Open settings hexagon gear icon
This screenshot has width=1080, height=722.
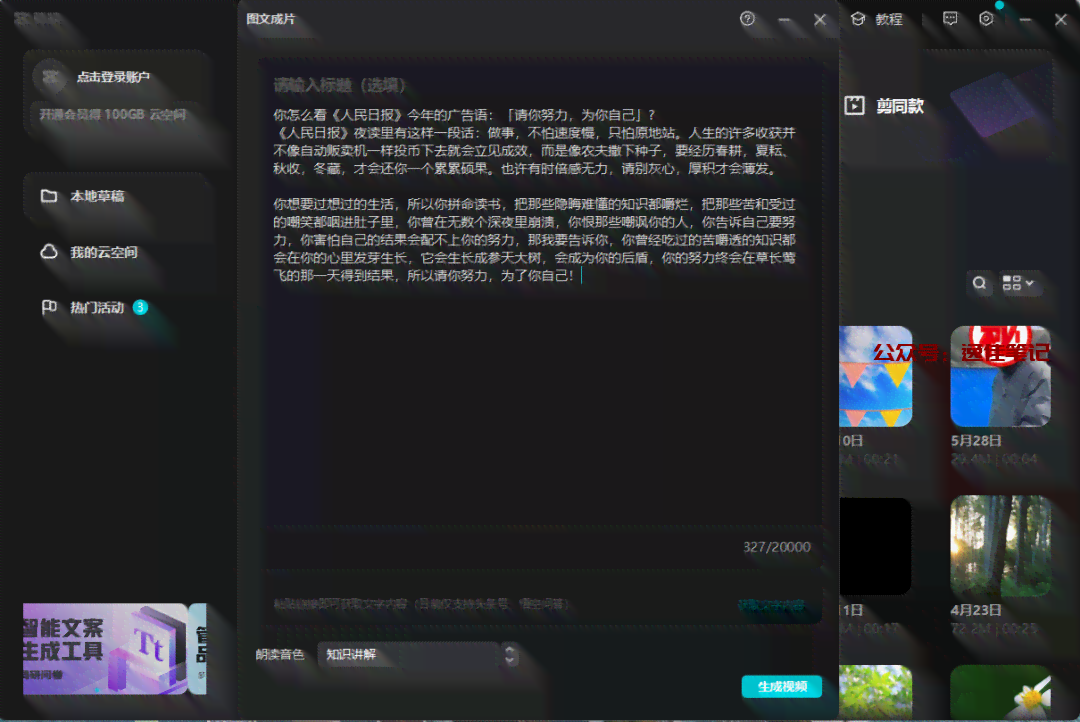pyautogui.click(x=986, y=19)
